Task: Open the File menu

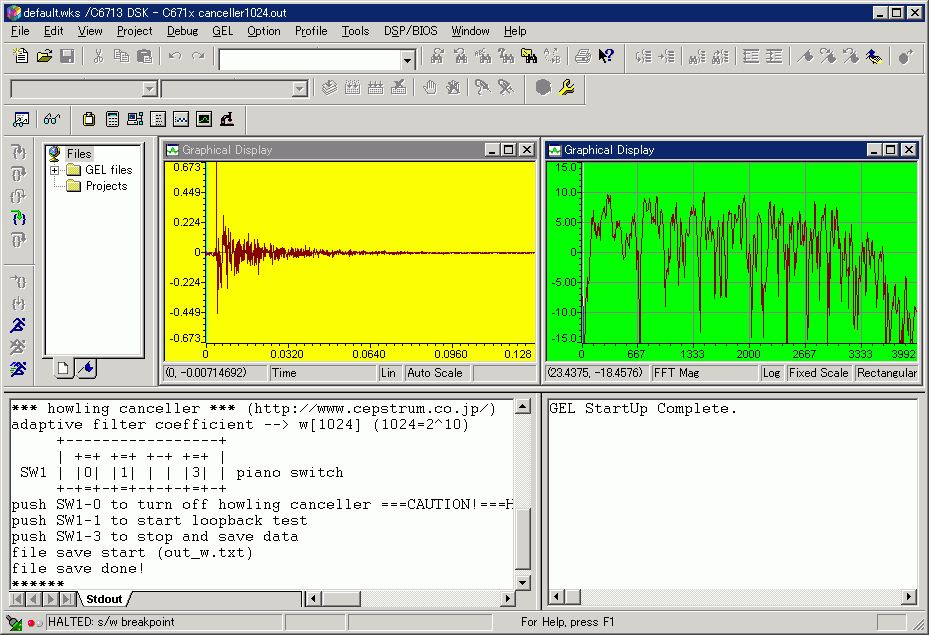Action: (x=20, y=31)
